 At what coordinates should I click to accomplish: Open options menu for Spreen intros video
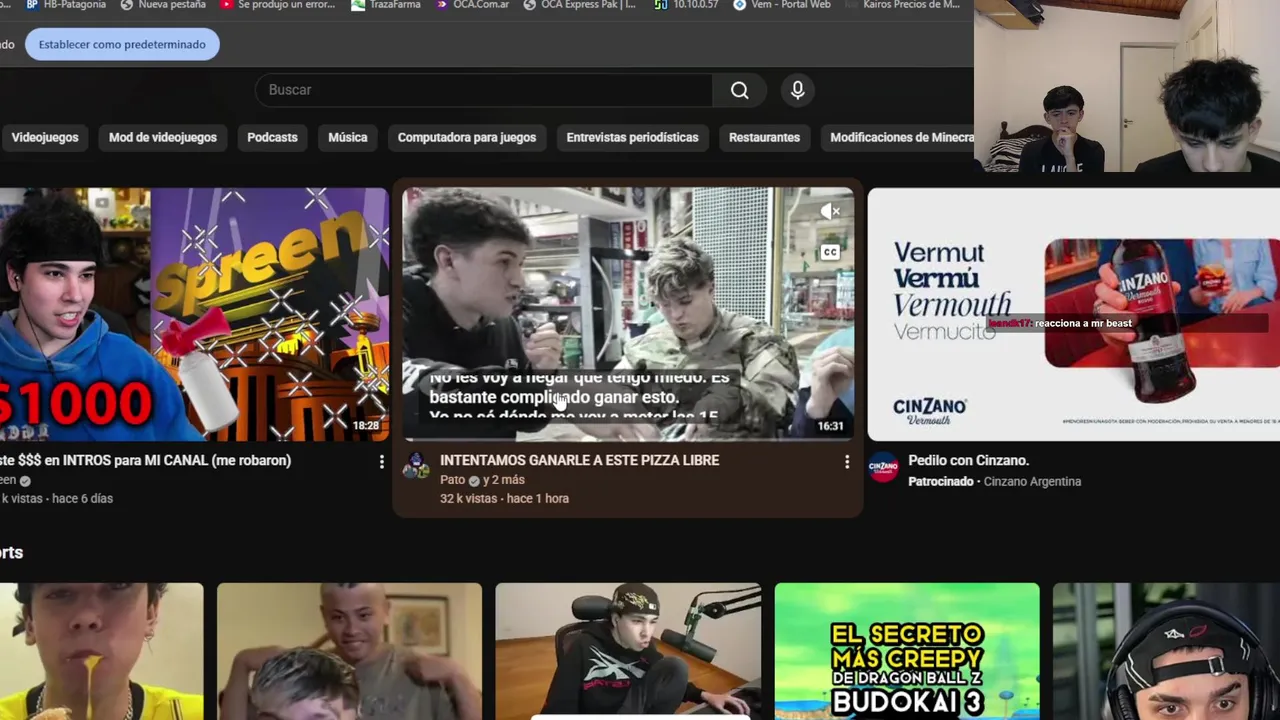381,461
